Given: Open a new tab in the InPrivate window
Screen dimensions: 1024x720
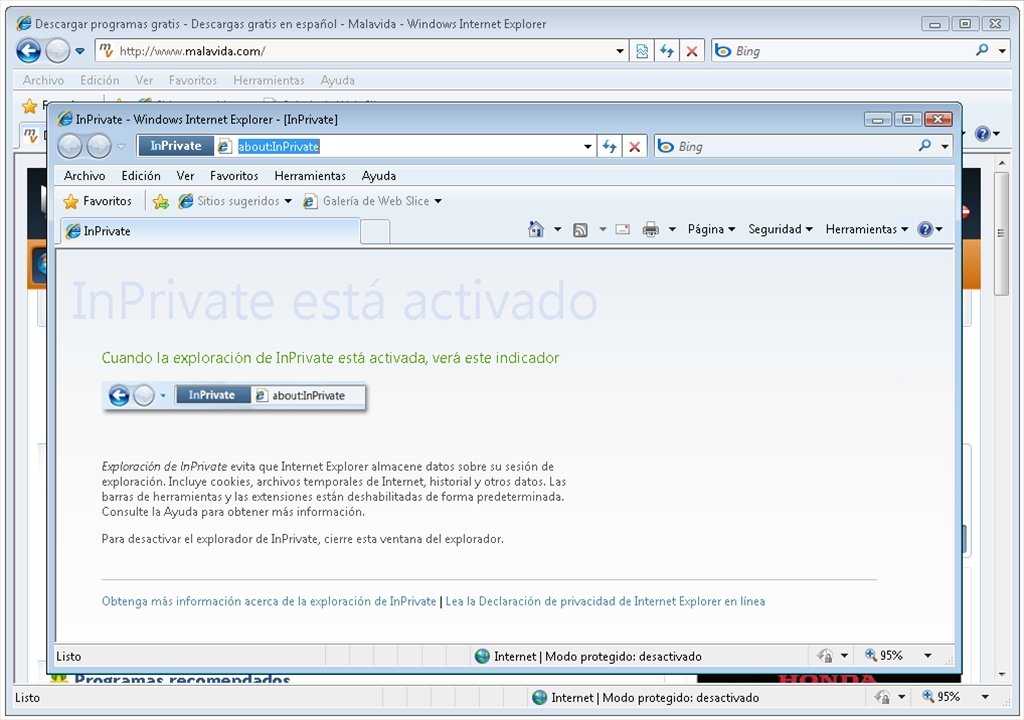Looking at the screenshot, I should tap(376, 232).
